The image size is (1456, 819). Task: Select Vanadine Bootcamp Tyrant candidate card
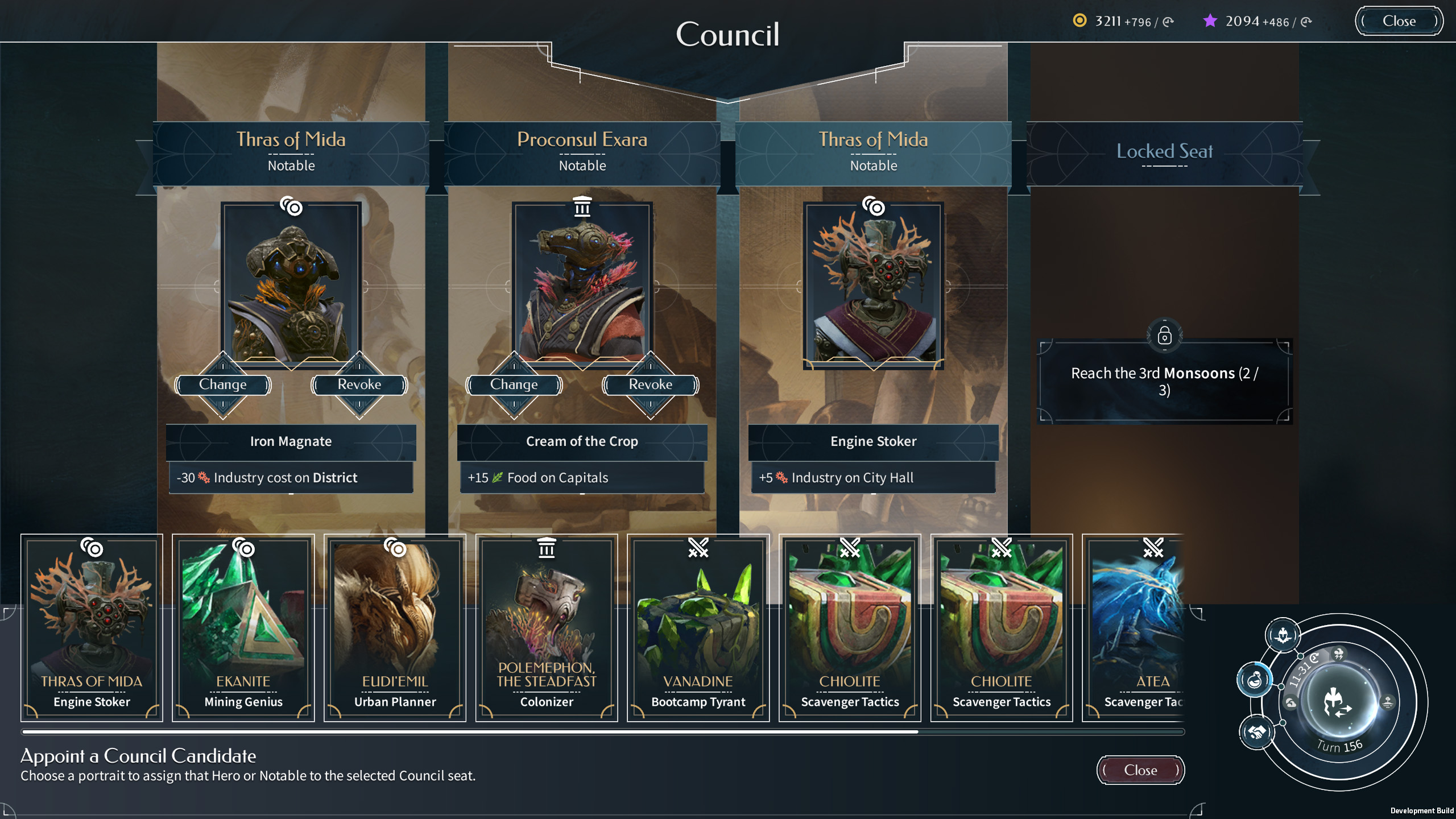coord(698,628)
